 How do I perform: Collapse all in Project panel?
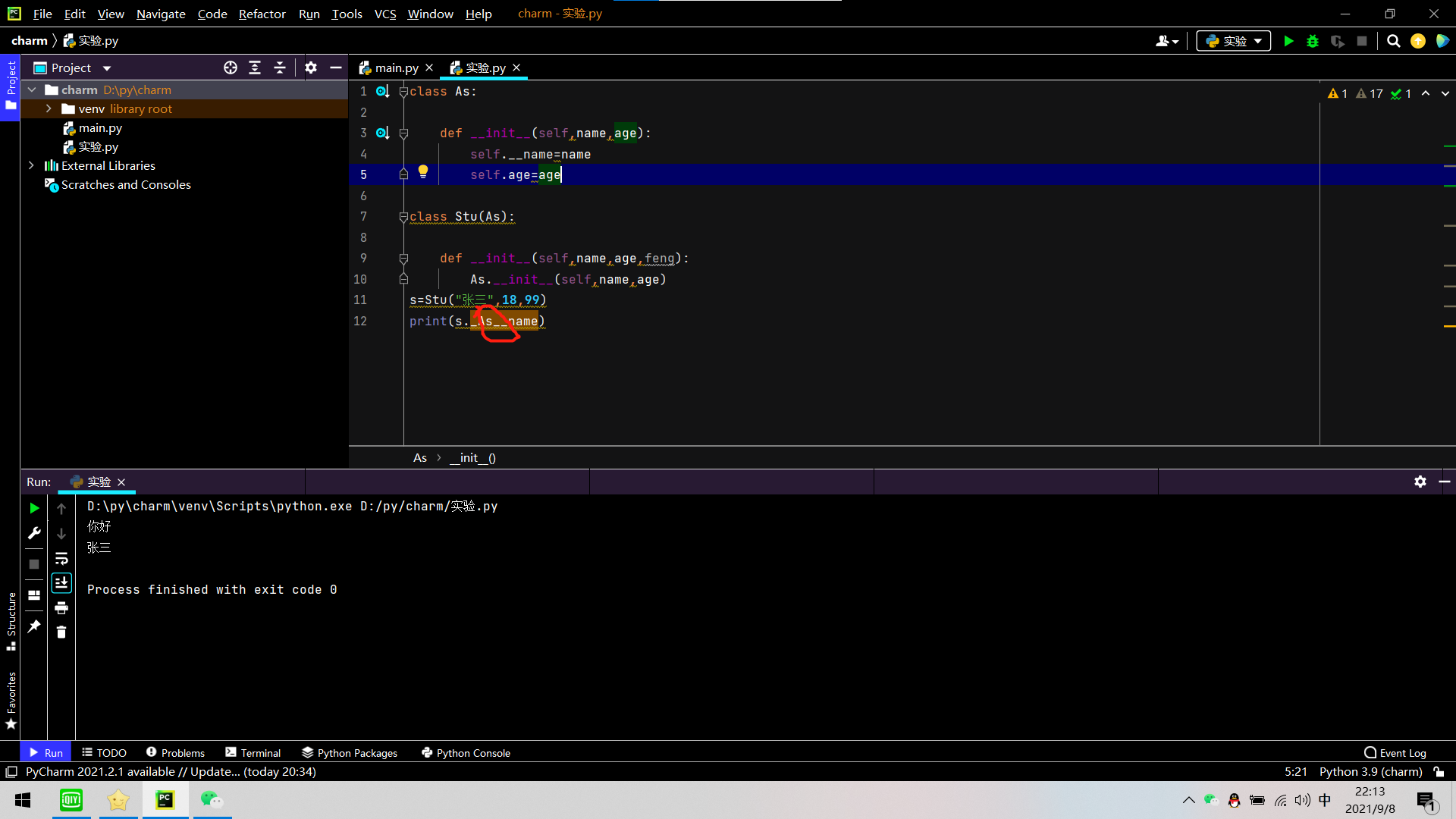click(280, 67)
